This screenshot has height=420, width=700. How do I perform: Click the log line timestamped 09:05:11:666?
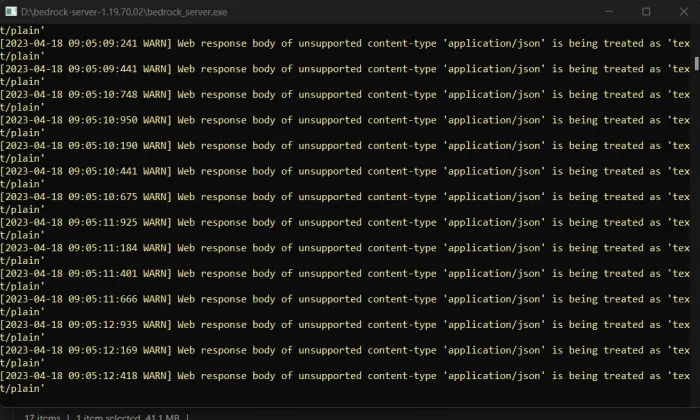(x=345, y=299)
